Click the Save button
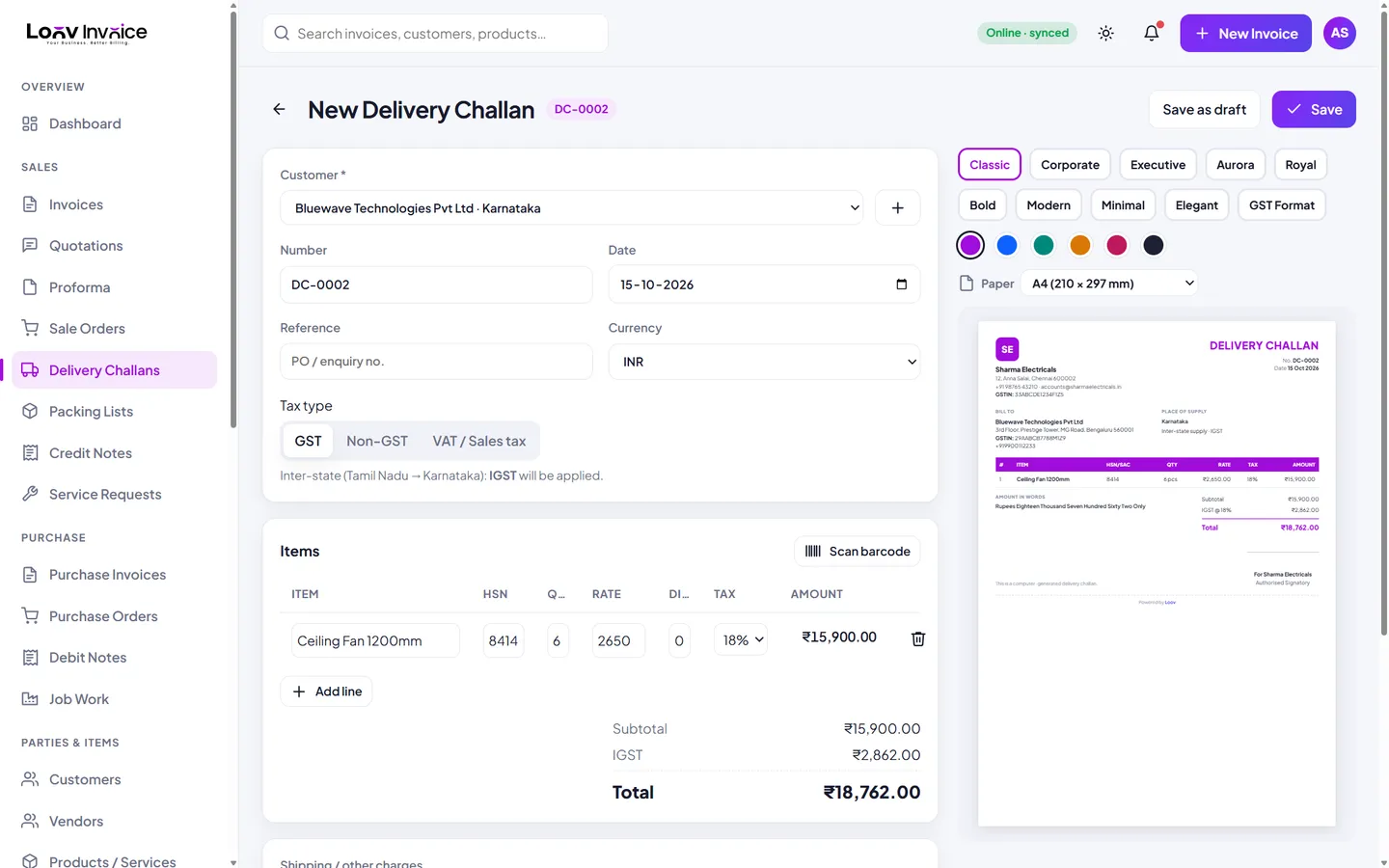Image resolution: width=1389 pixels, height=868 pixels. tap(1314, 110)
